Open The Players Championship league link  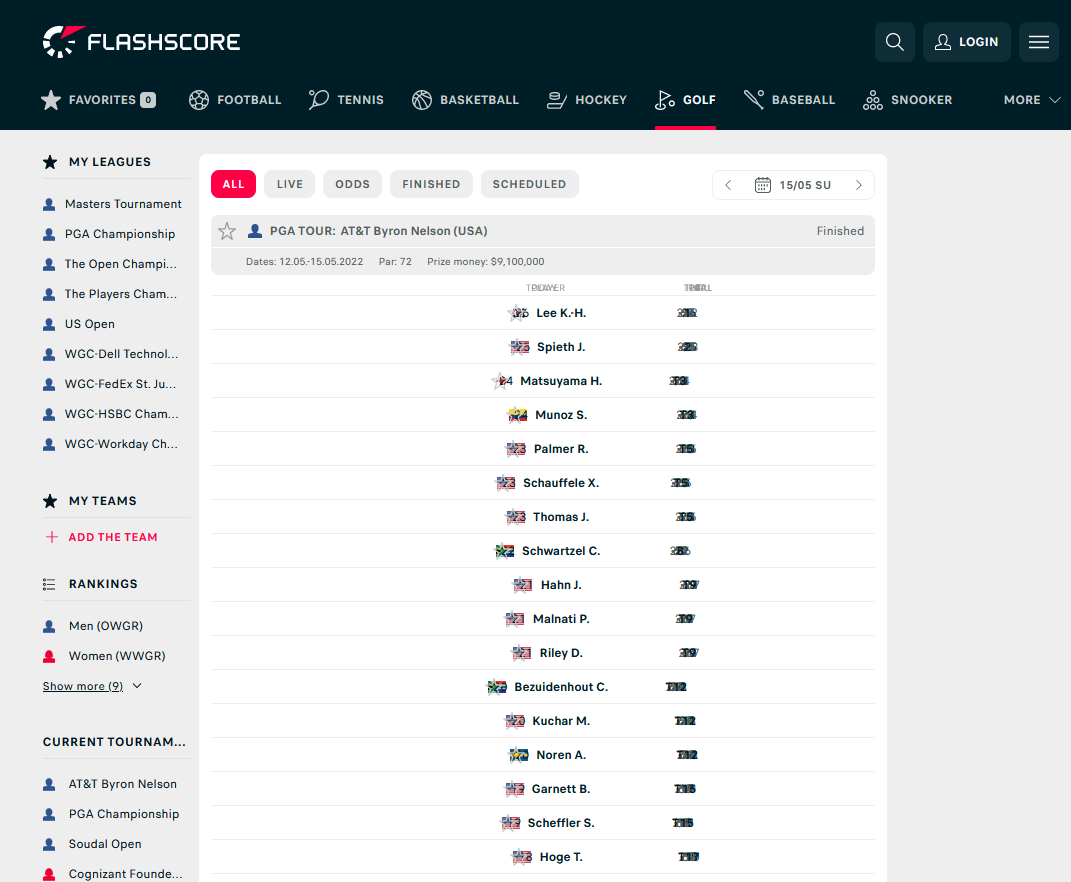[121, 294]
